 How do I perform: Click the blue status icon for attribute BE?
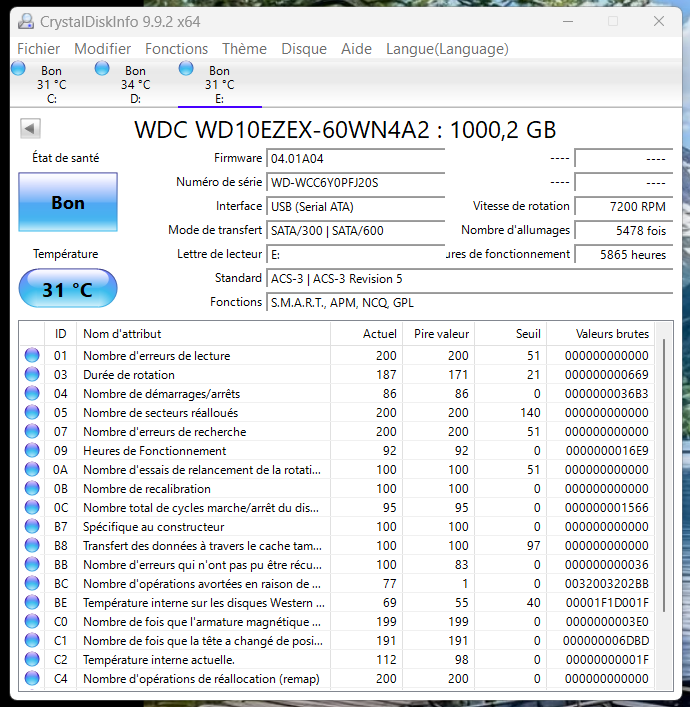tap(32, 602)
